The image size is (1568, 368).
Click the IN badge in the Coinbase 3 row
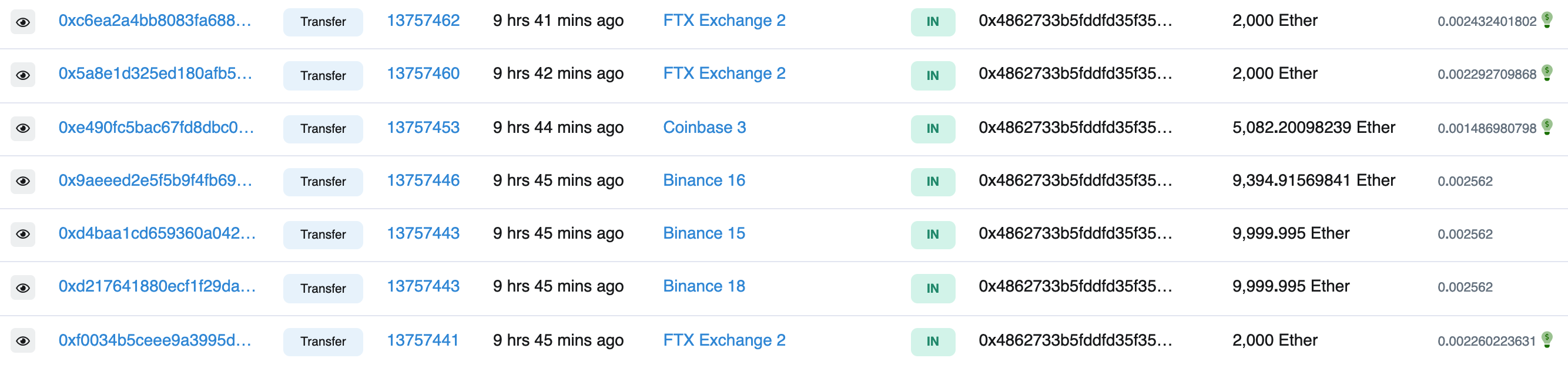click(933, 129)
